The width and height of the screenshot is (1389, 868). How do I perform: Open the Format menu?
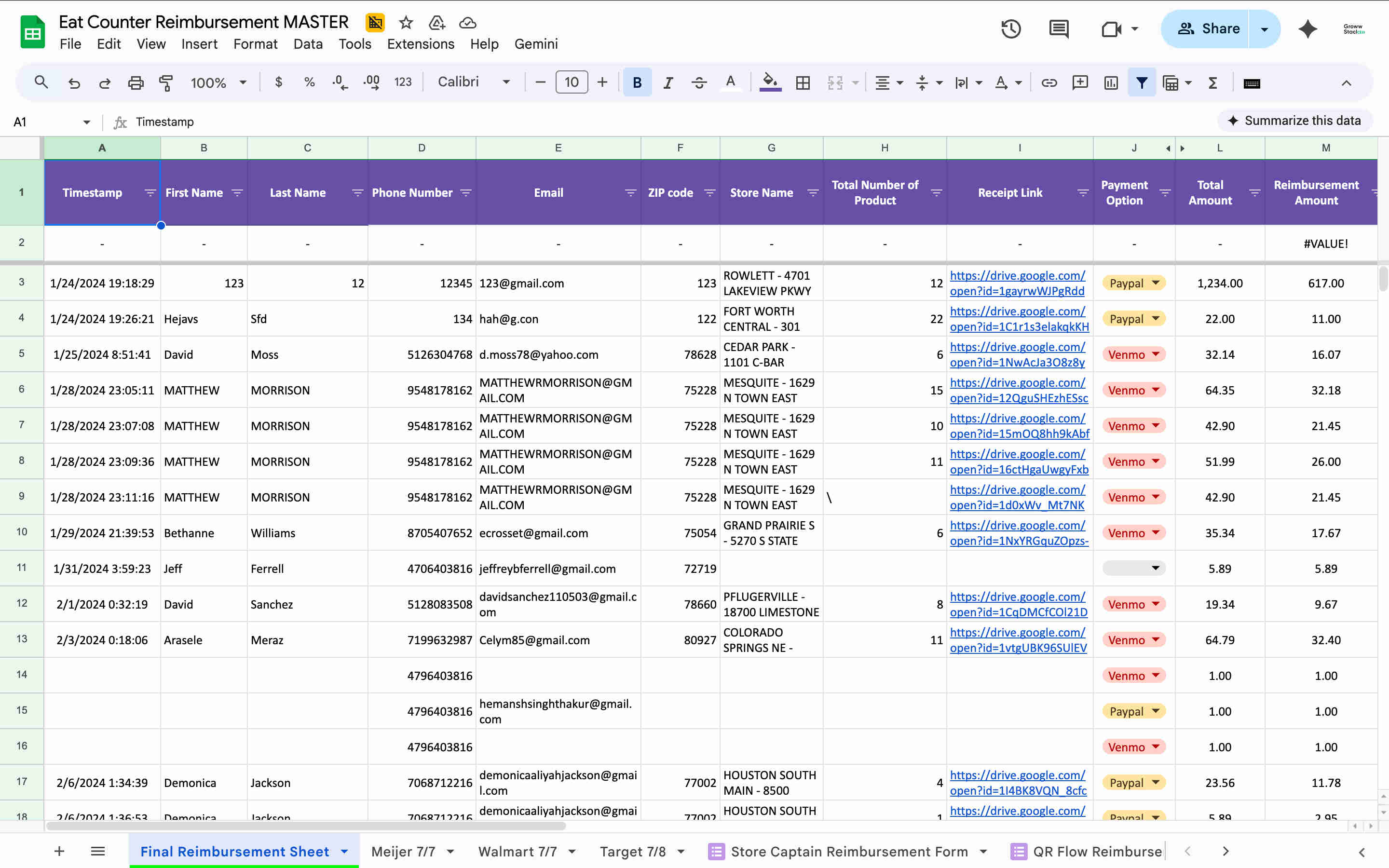pyautogui.click(x=255, y=44)
